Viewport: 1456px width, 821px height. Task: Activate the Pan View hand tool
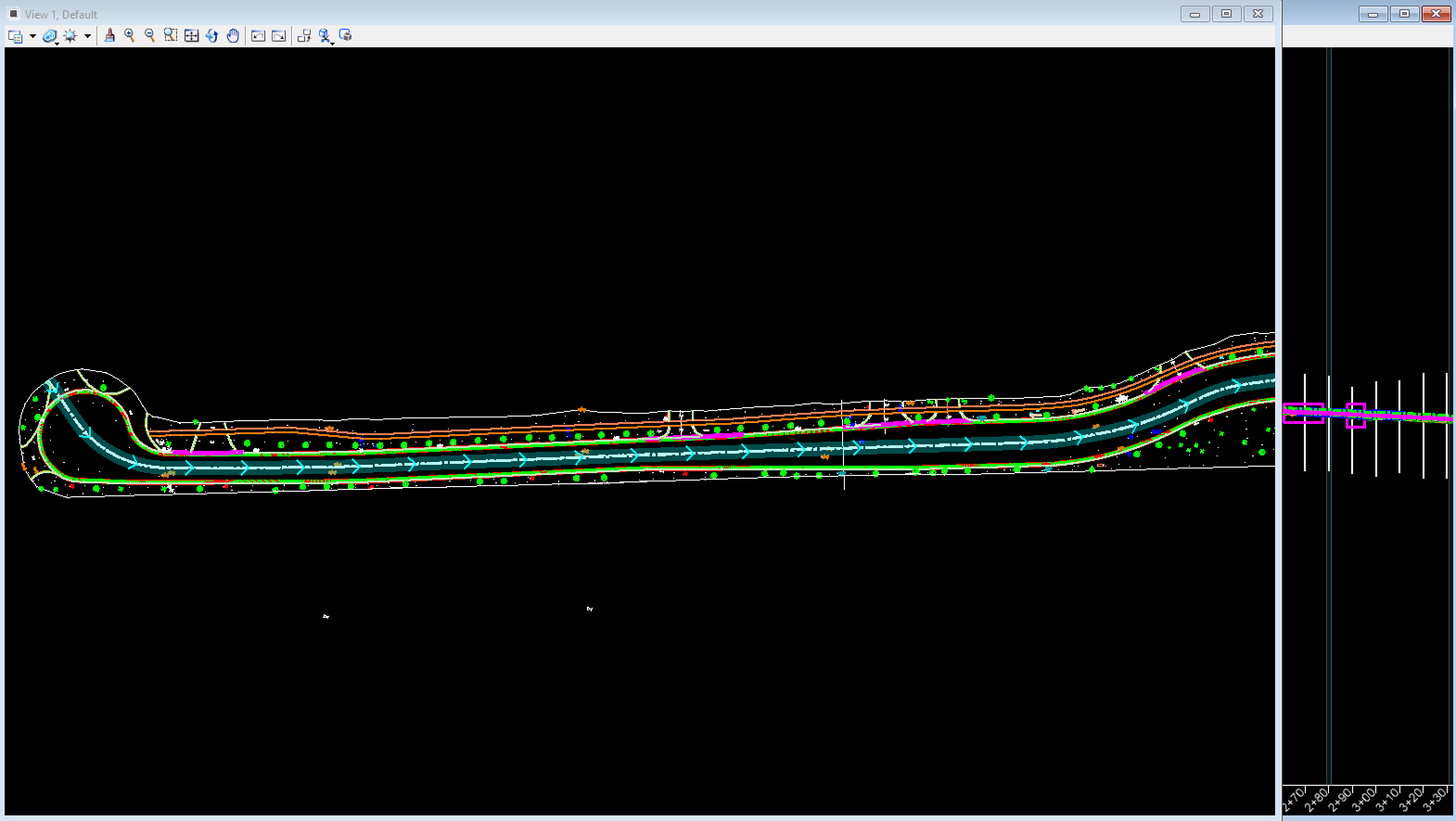[x=233, y=35]
